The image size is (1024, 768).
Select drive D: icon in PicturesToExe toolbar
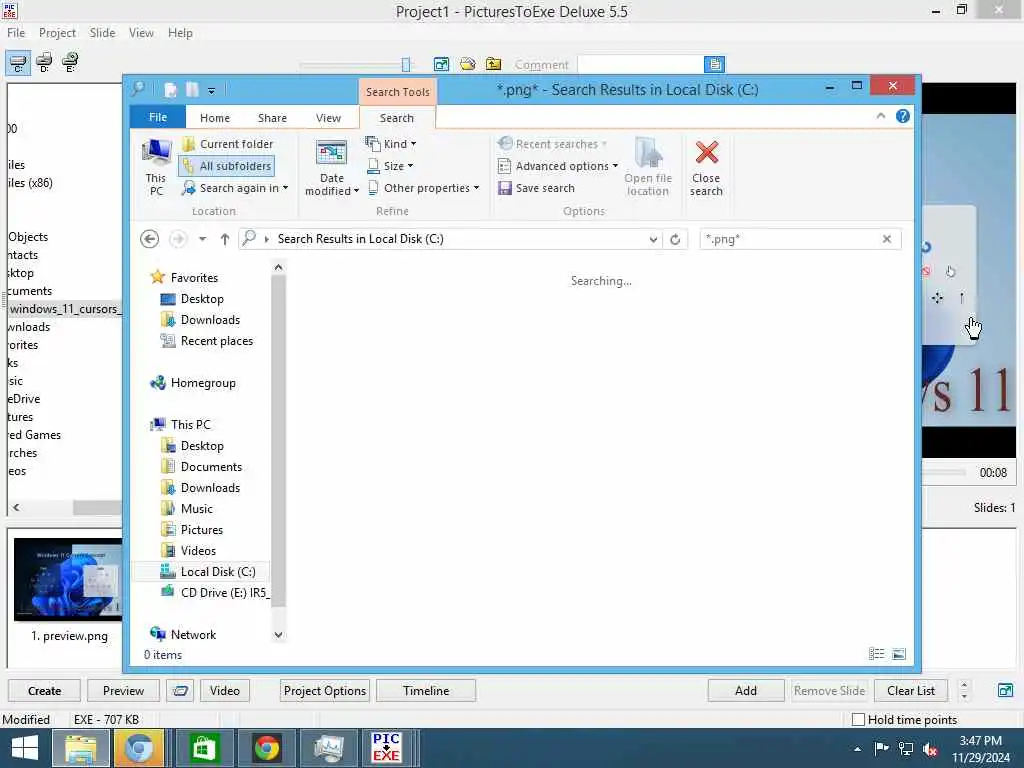click(x=44, y=63)
